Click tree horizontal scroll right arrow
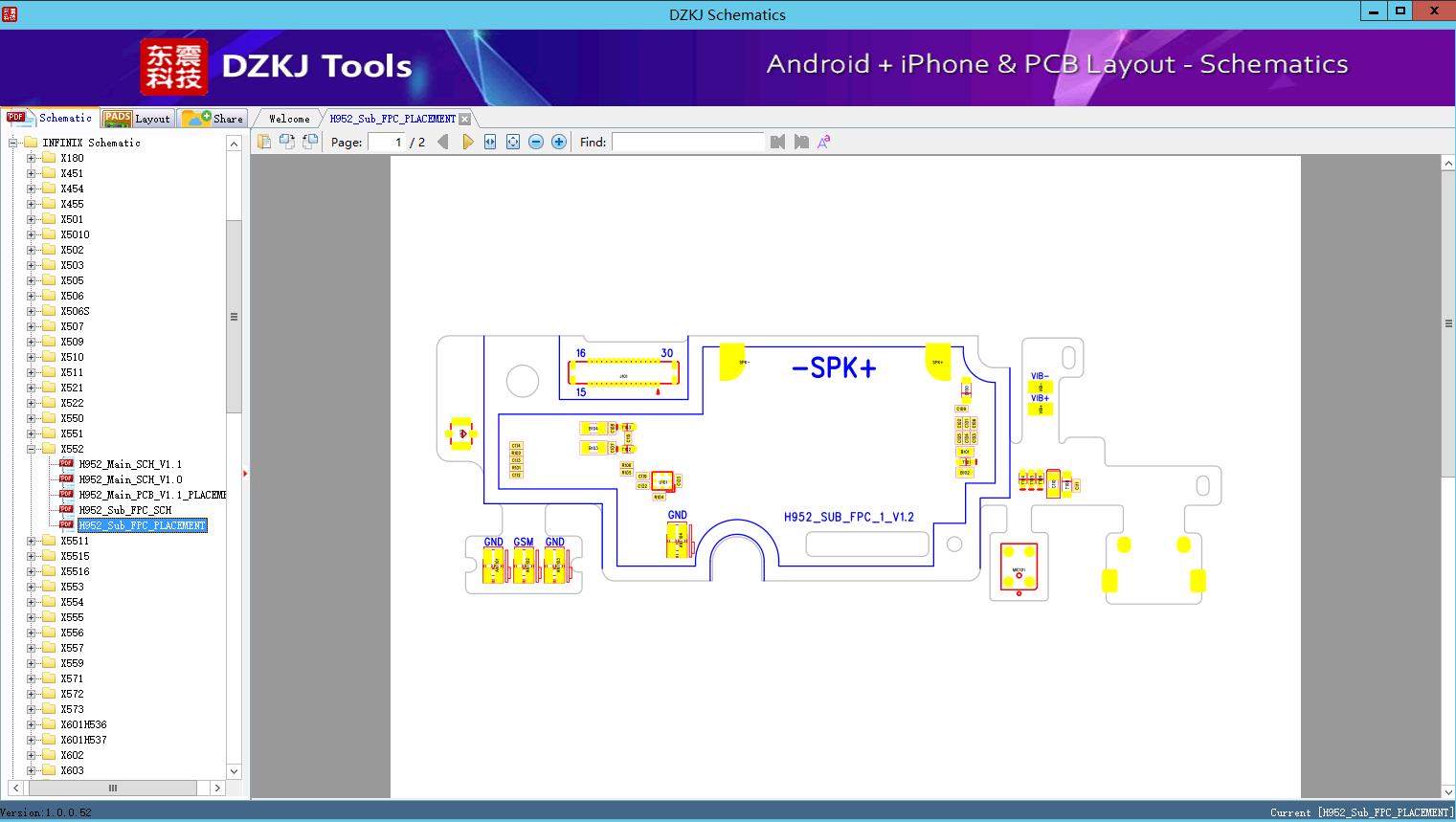 click(217, 788)
